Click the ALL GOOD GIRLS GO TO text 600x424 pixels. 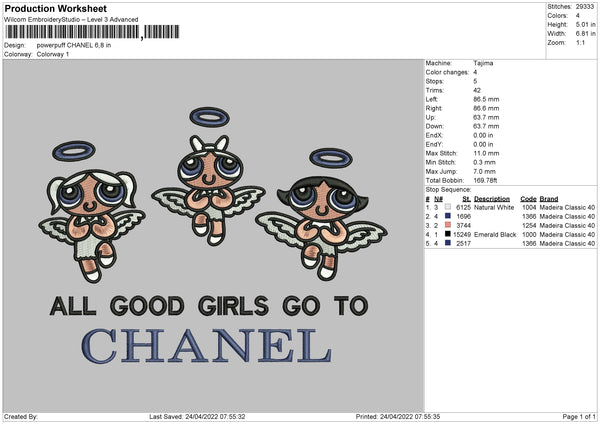coord(209,306)
